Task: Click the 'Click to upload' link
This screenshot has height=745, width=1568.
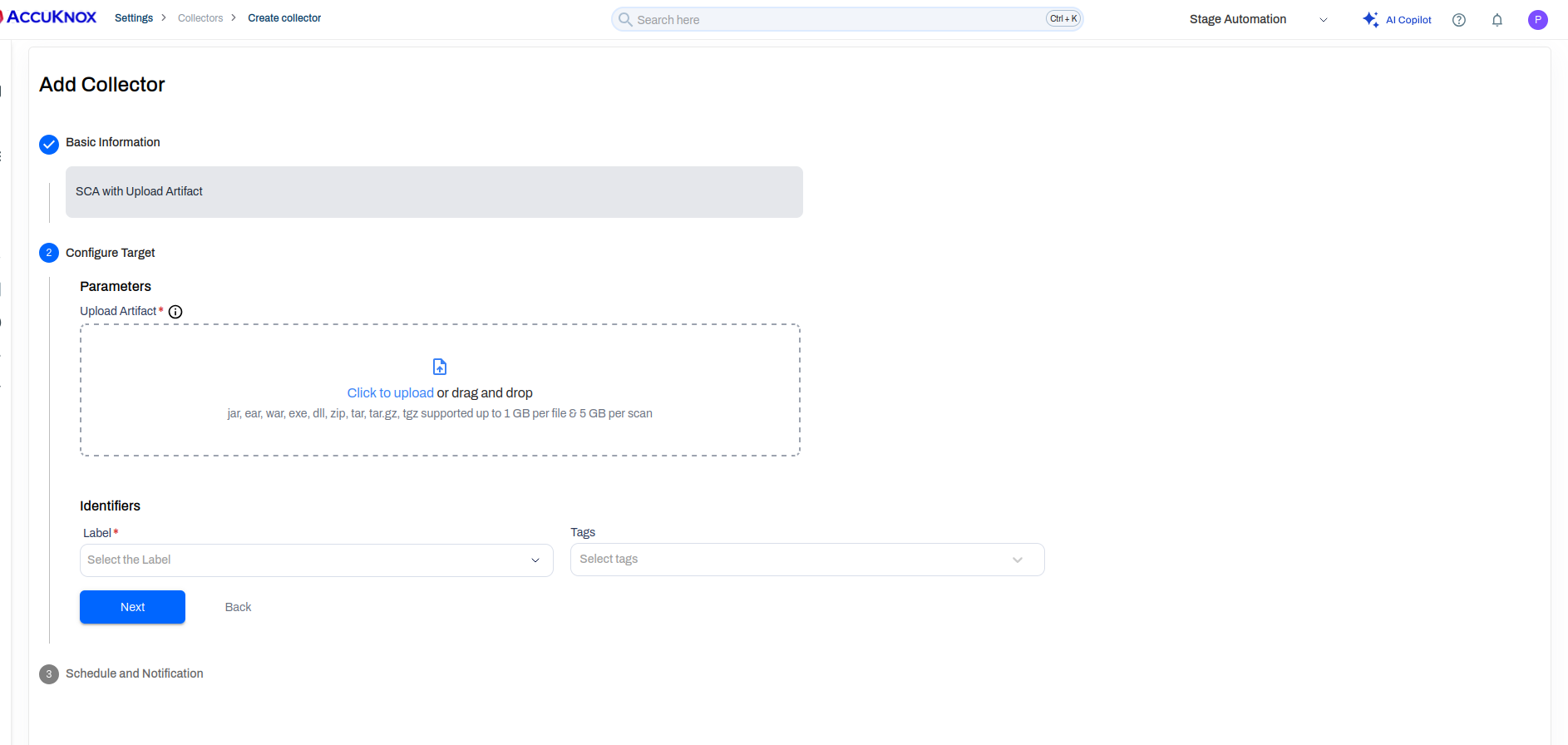Action: 390,392
